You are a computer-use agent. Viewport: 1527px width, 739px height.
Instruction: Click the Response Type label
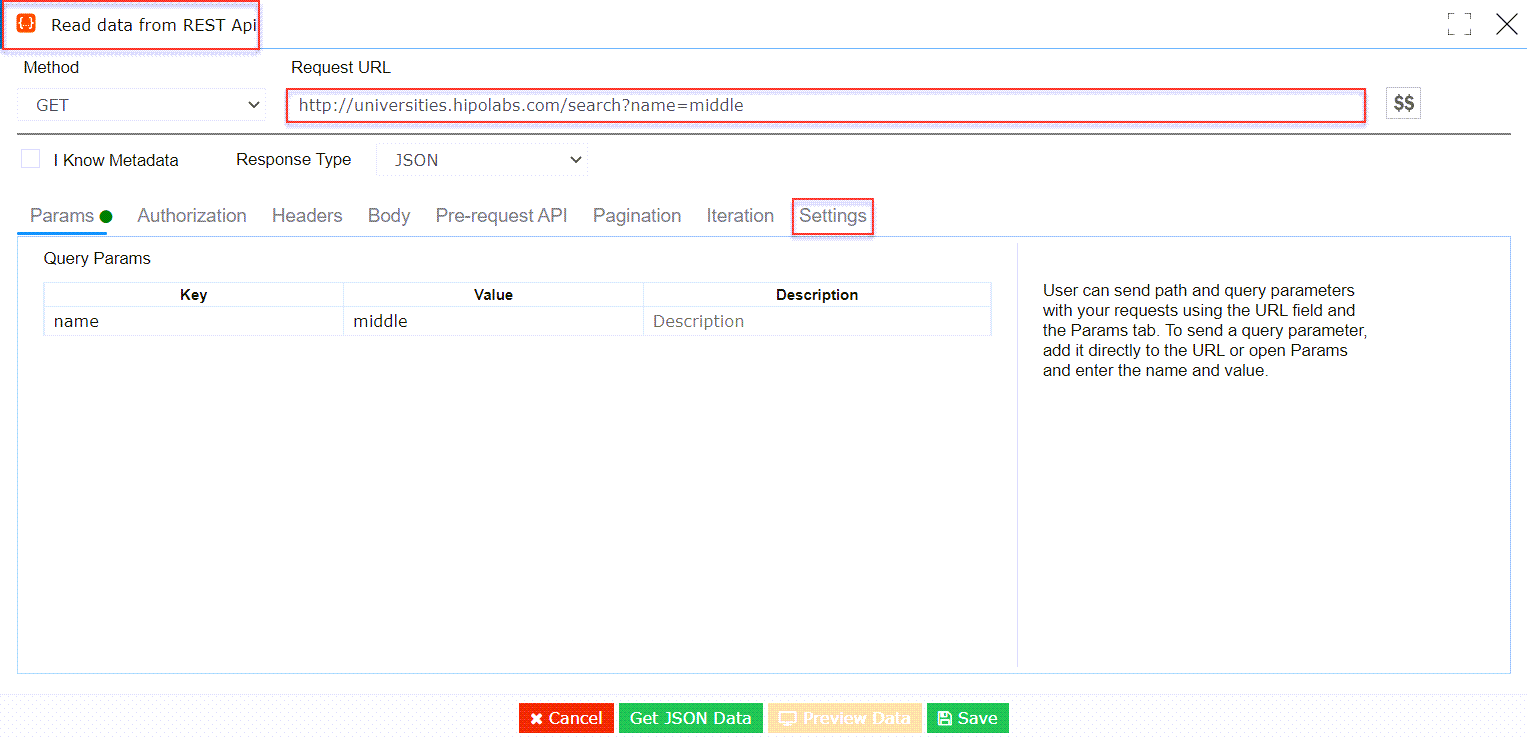coord(293,159)
